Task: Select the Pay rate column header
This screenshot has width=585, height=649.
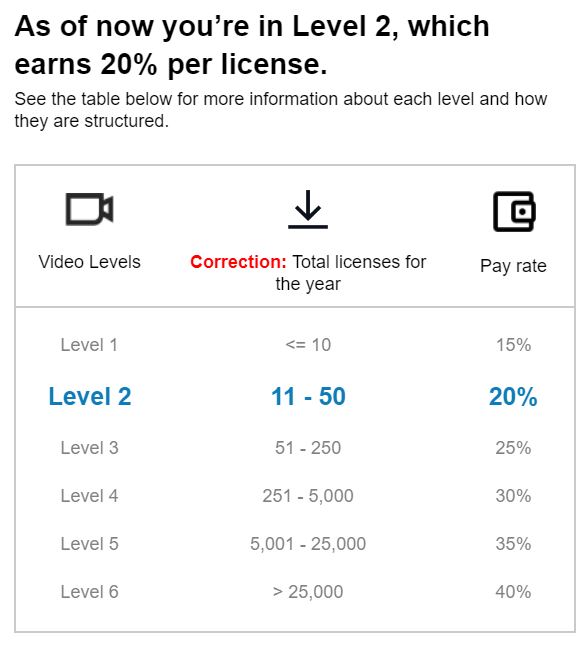Action: 513,266
